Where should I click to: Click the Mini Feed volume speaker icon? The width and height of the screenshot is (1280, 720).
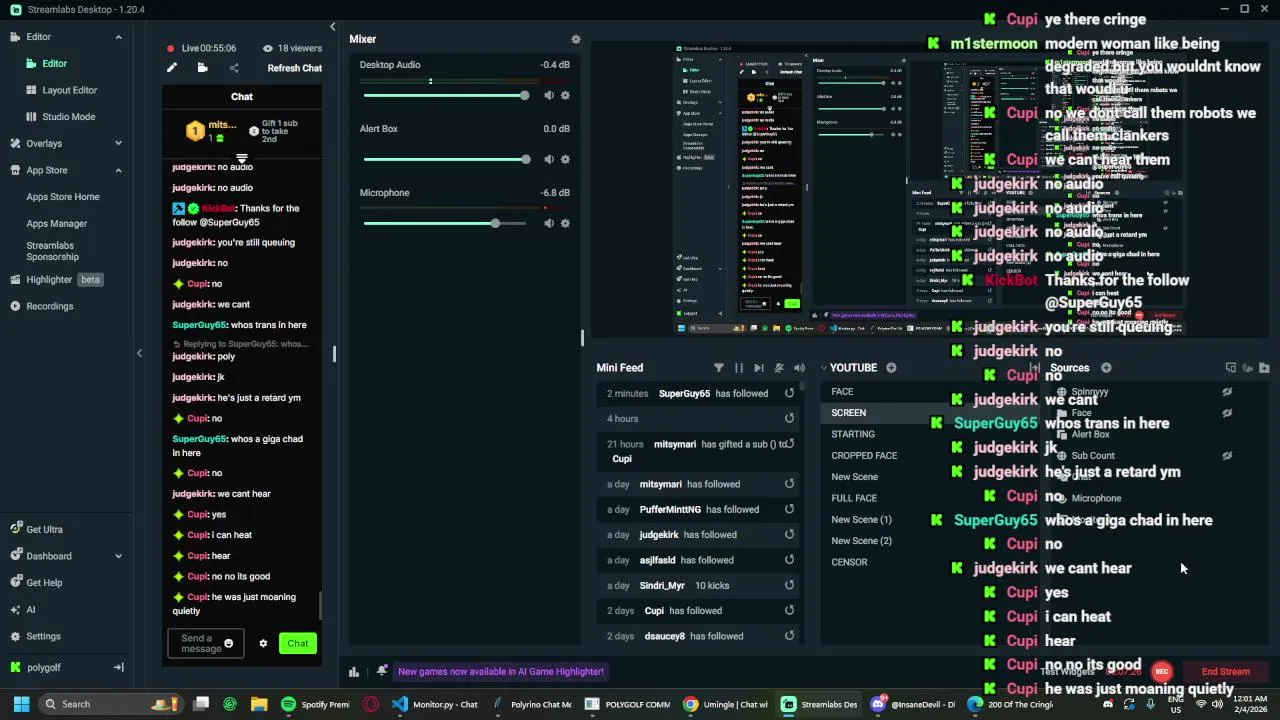[x=799, y=368]
